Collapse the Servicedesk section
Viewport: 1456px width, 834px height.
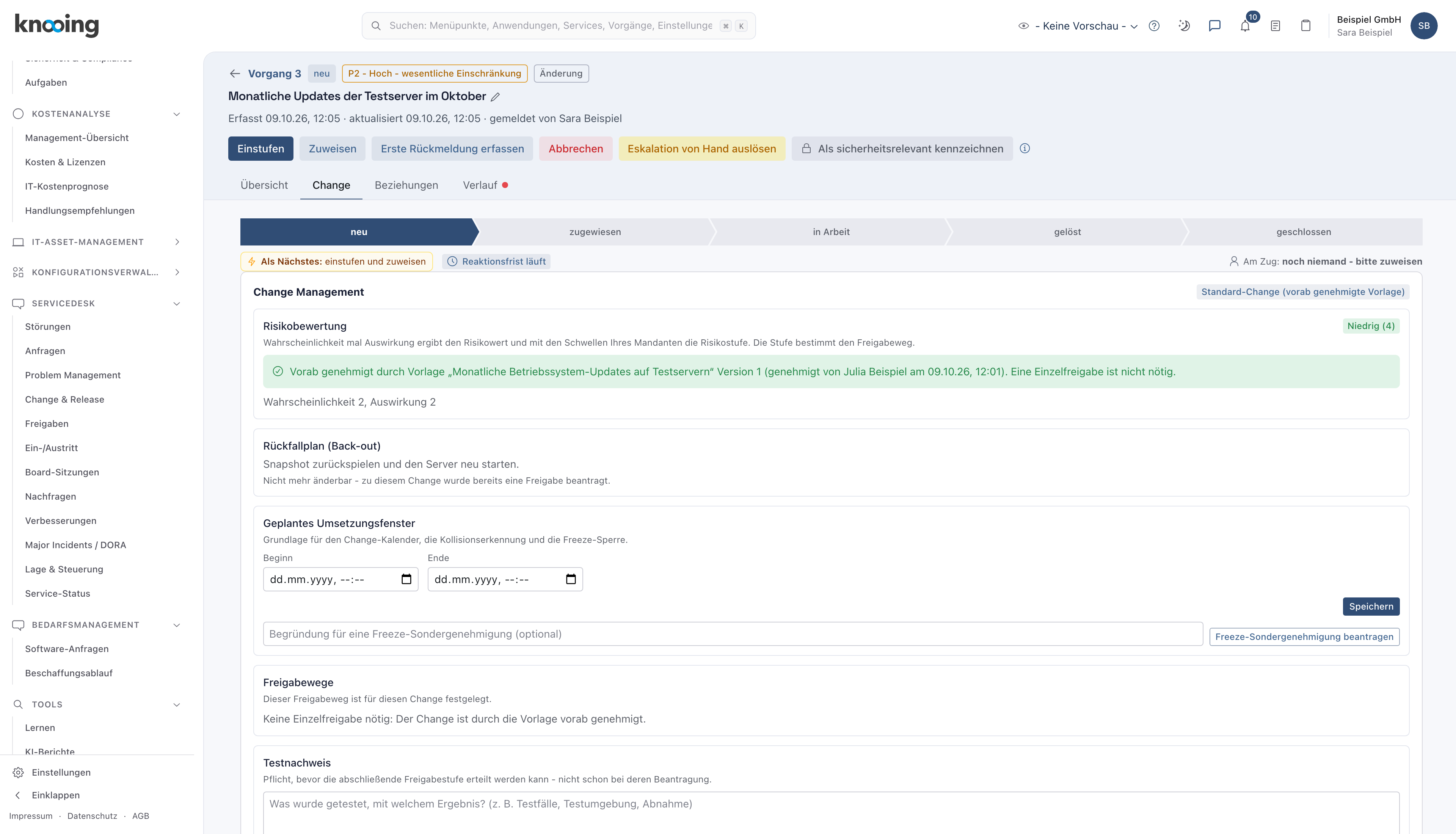pyautogui.click(x=177, y=304)
